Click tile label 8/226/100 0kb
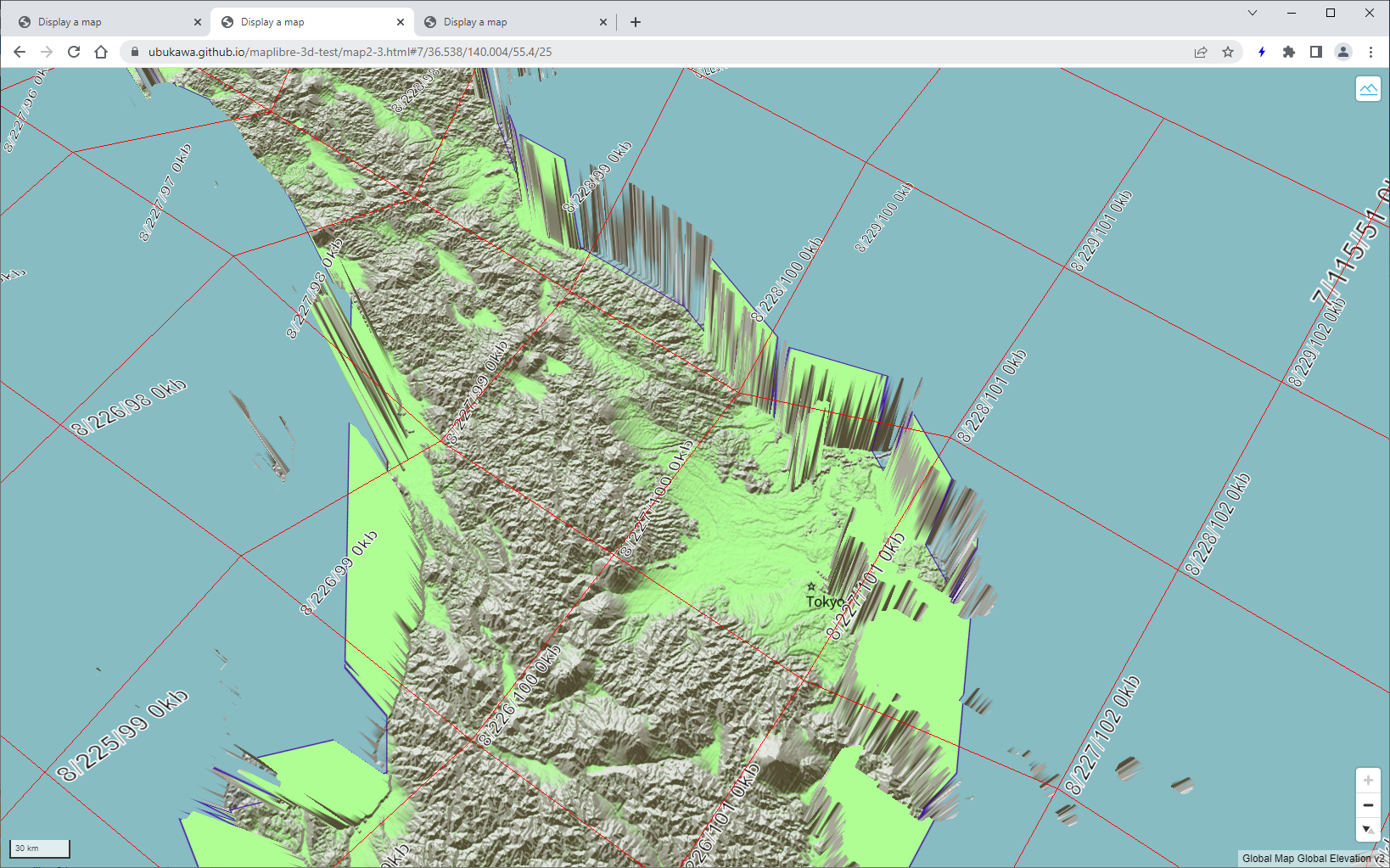The height and width of the screenshot is (868, 1390). point(519,695)
